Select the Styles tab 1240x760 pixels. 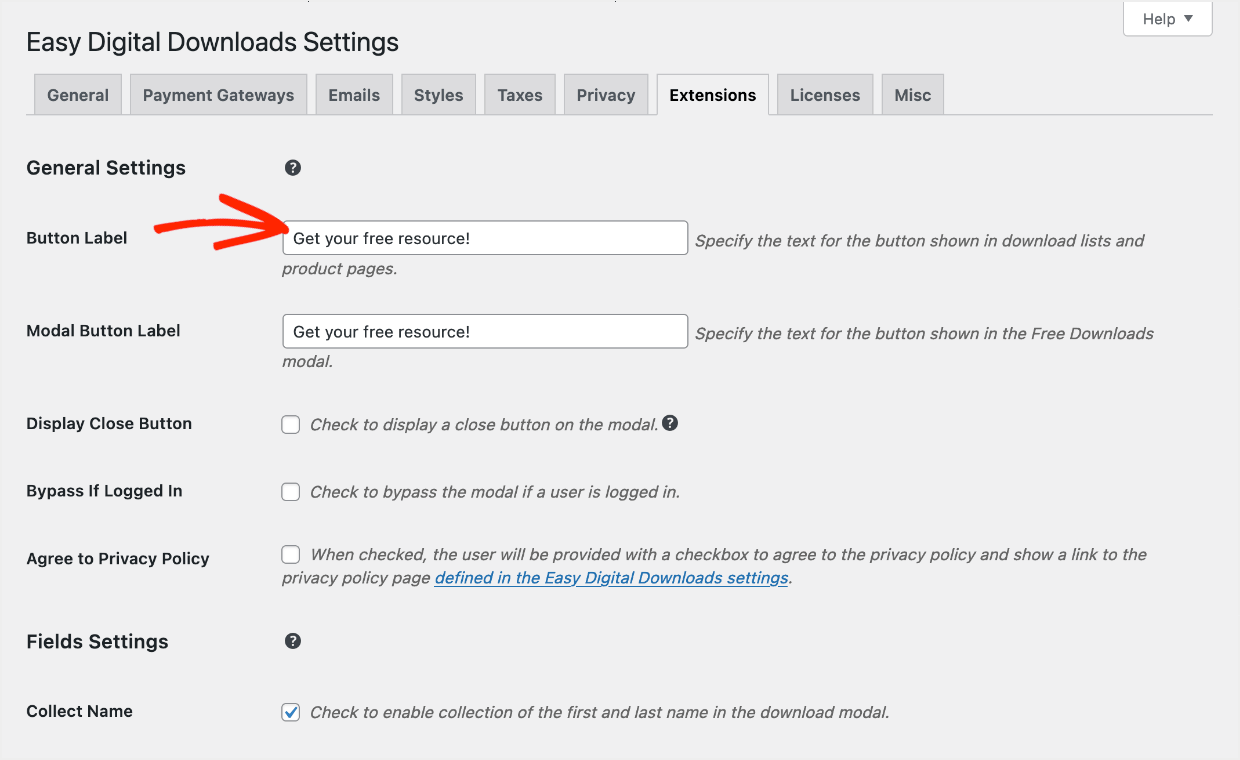click(439, 95)
